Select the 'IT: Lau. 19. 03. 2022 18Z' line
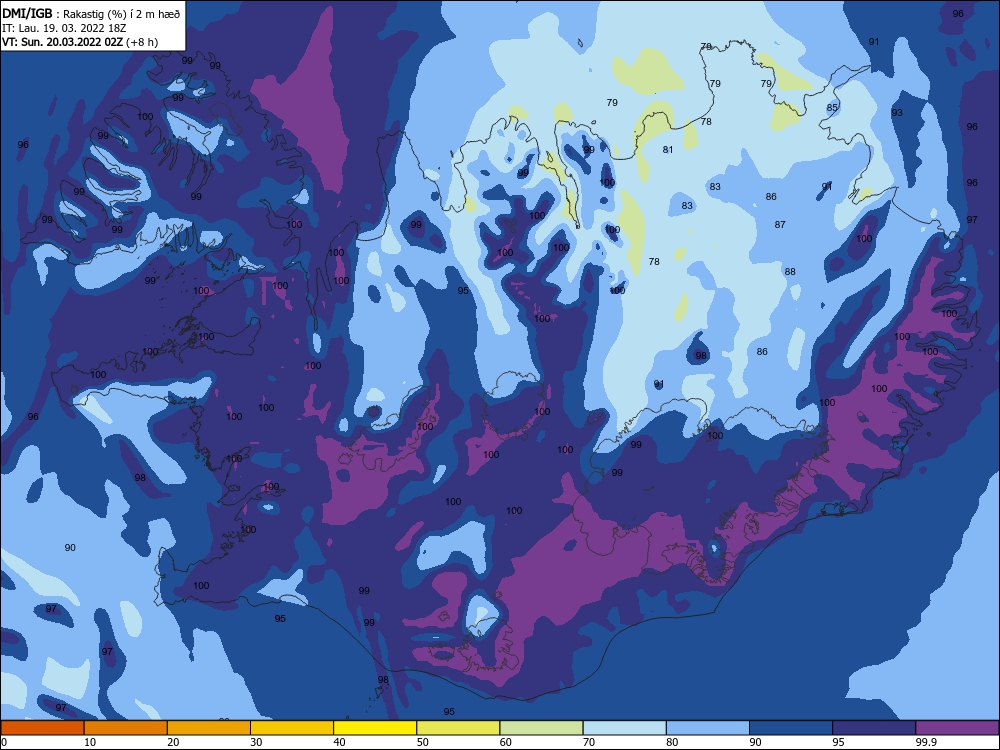Screen dimensions: 1000x750 pos(64,28)
